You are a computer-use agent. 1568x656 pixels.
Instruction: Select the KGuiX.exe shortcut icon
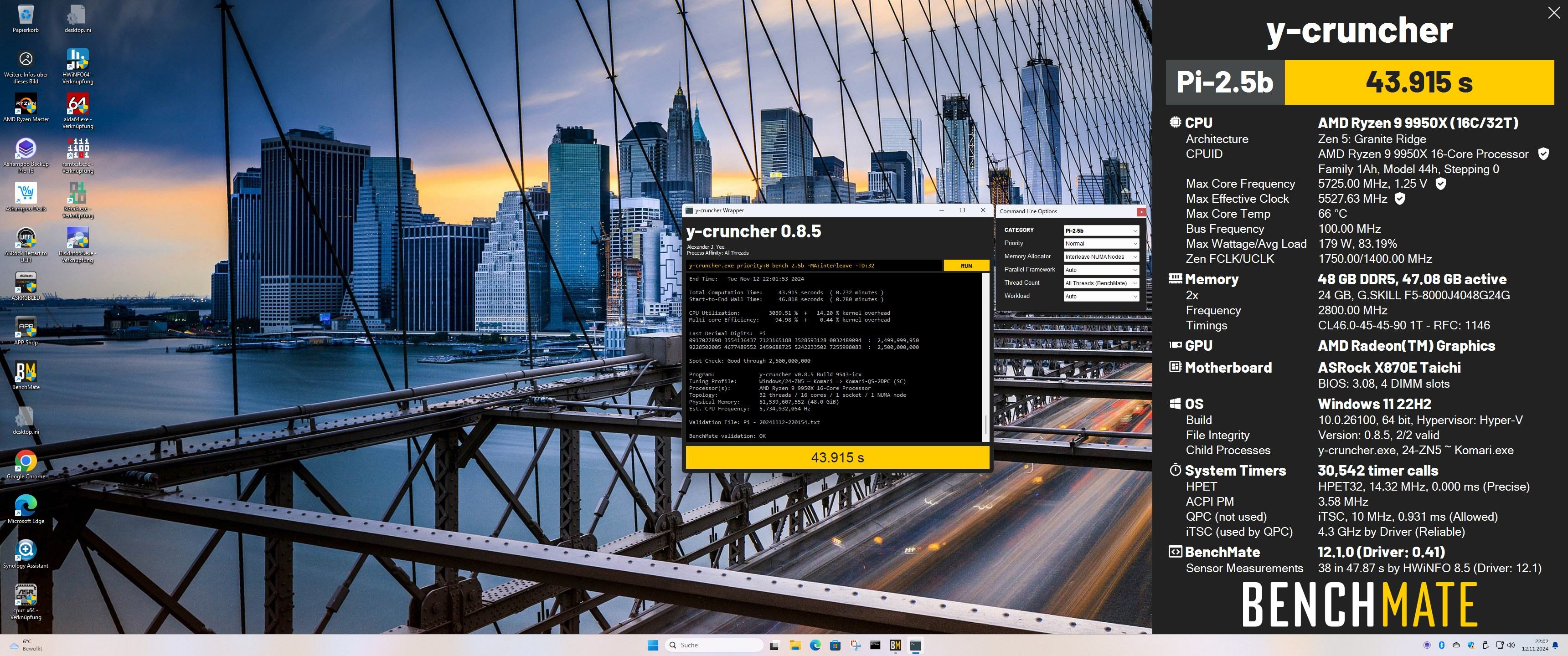[x=77, y=200]
